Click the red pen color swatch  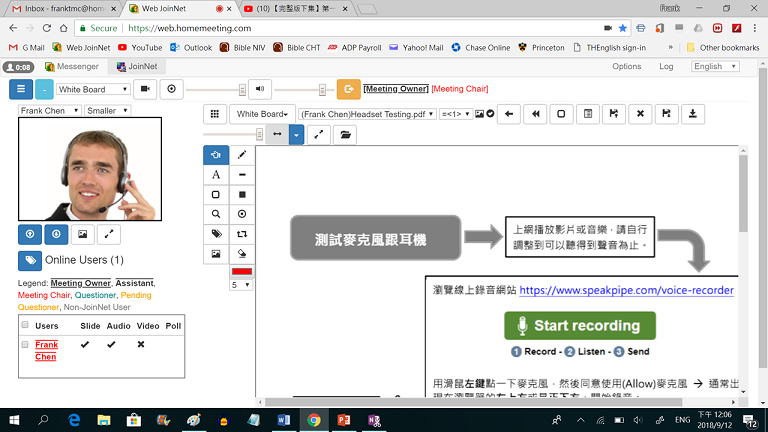[x=242, y=271]
